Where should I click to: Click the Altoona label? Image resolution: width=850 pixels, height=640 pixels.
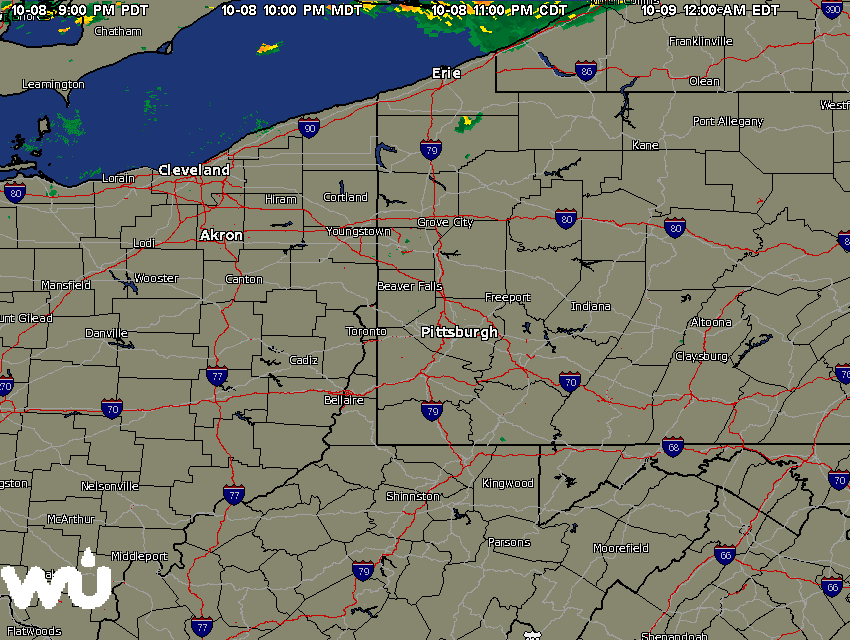(x=711, y=322)
